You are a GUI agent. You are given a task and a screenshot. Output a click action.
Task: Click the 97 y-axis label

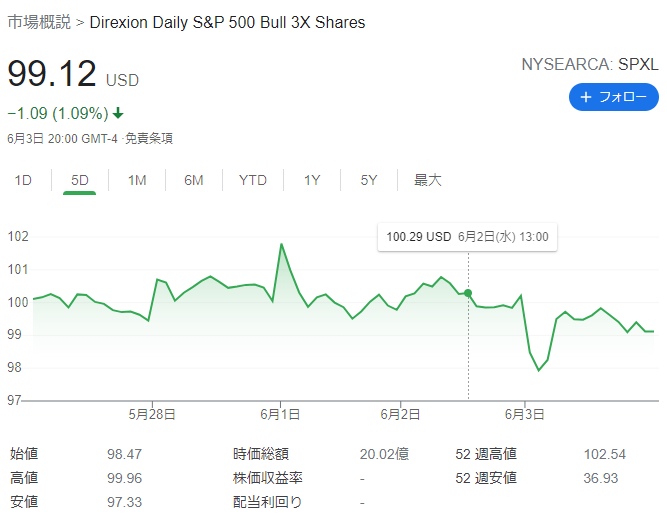[14, 400]
